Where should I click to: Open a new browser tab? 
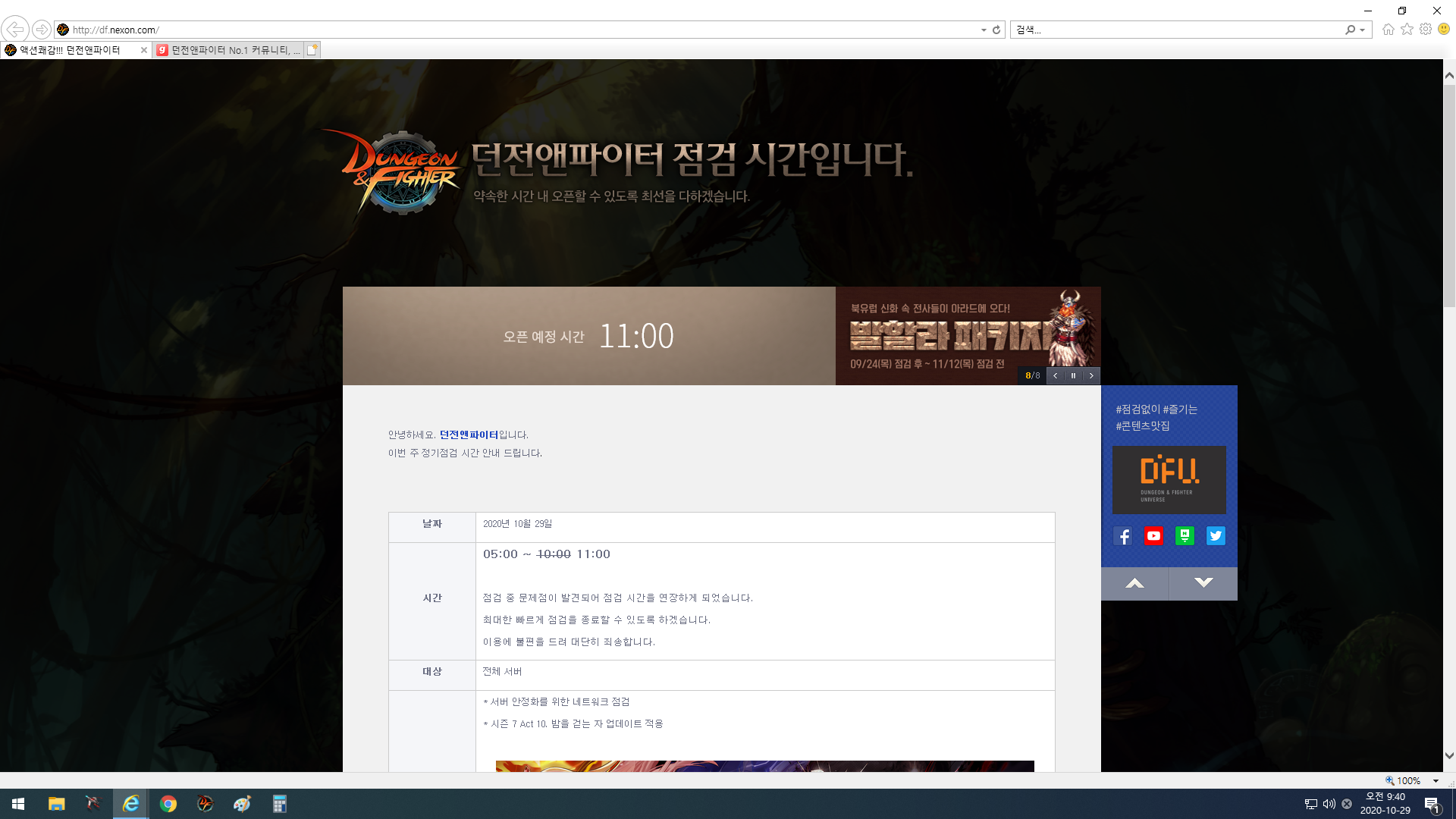click(312, 50)
